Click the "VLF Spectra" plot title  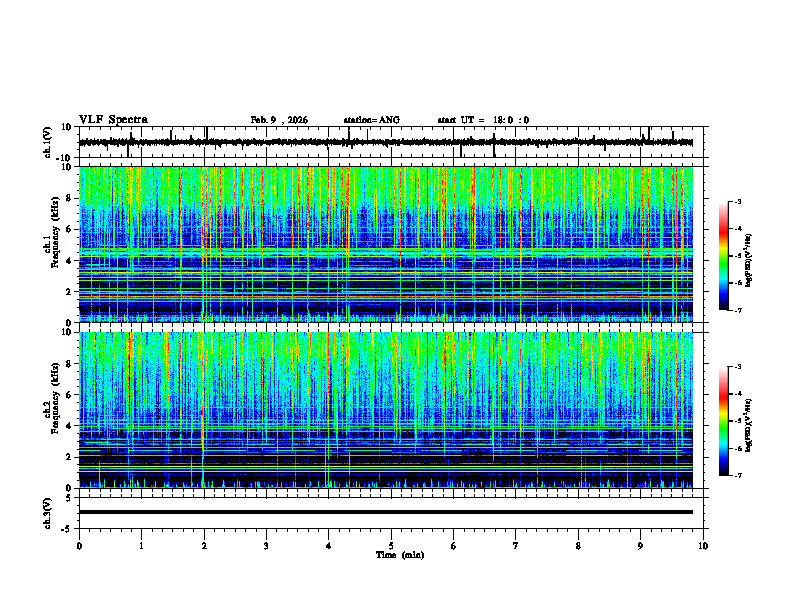pos(113,120)
